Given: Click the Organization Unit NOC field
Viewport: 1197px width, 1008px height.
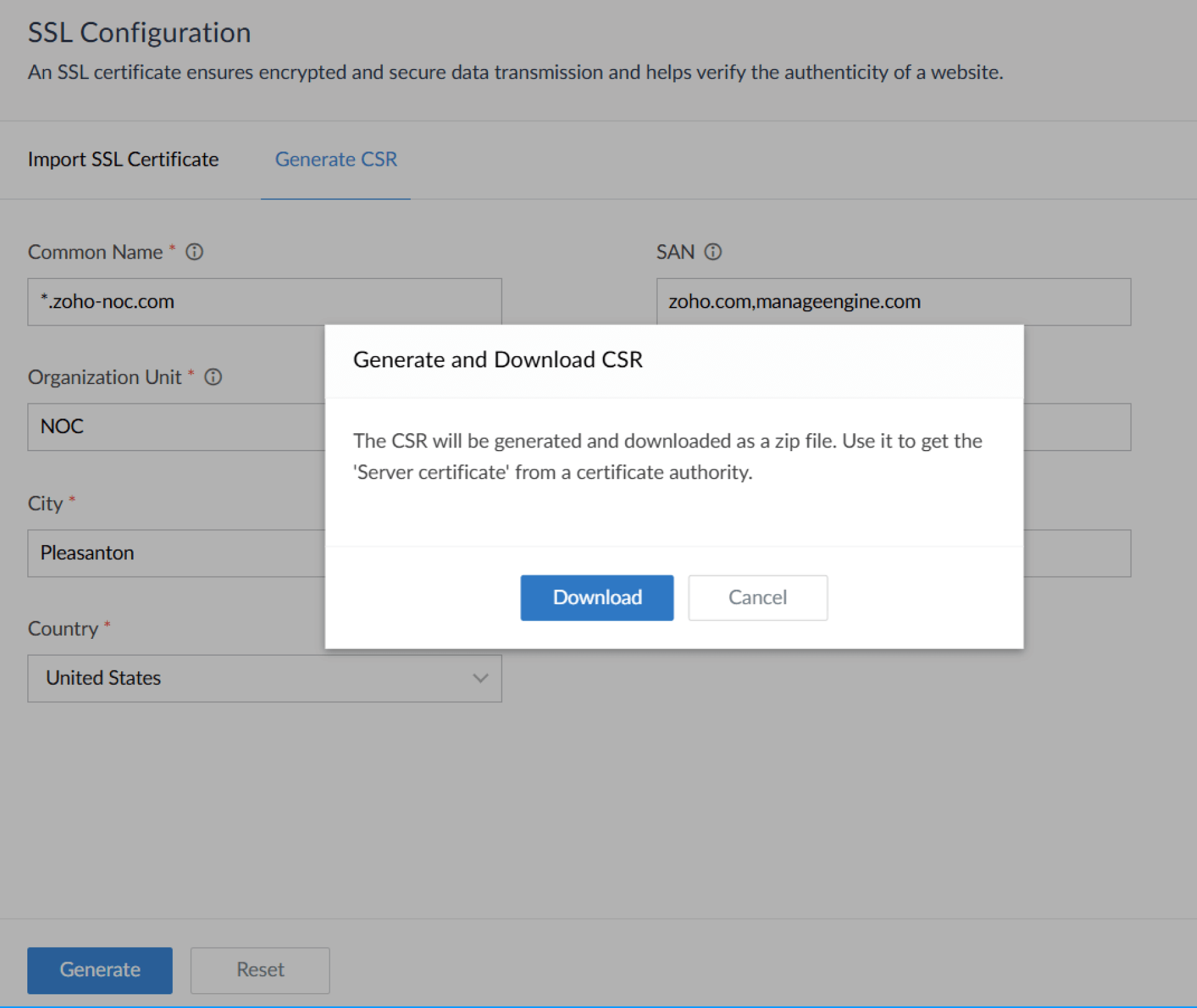Looking at the screenshot, I should pyautogui.click(x=176, y=427).
